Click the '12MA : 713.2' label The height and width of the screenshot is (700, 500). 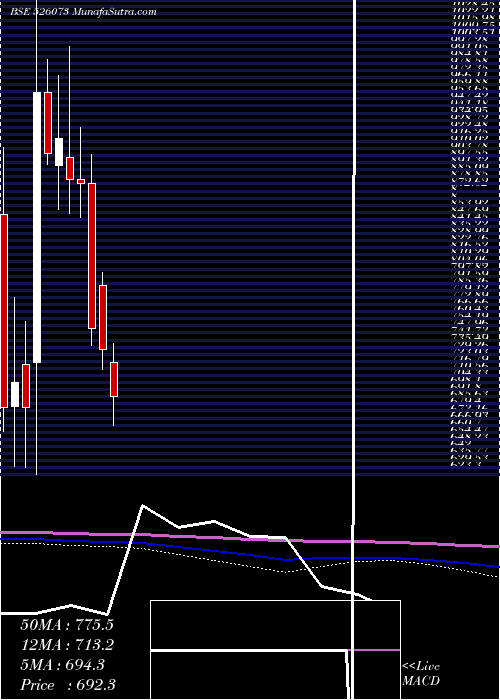tap(67, 645)
